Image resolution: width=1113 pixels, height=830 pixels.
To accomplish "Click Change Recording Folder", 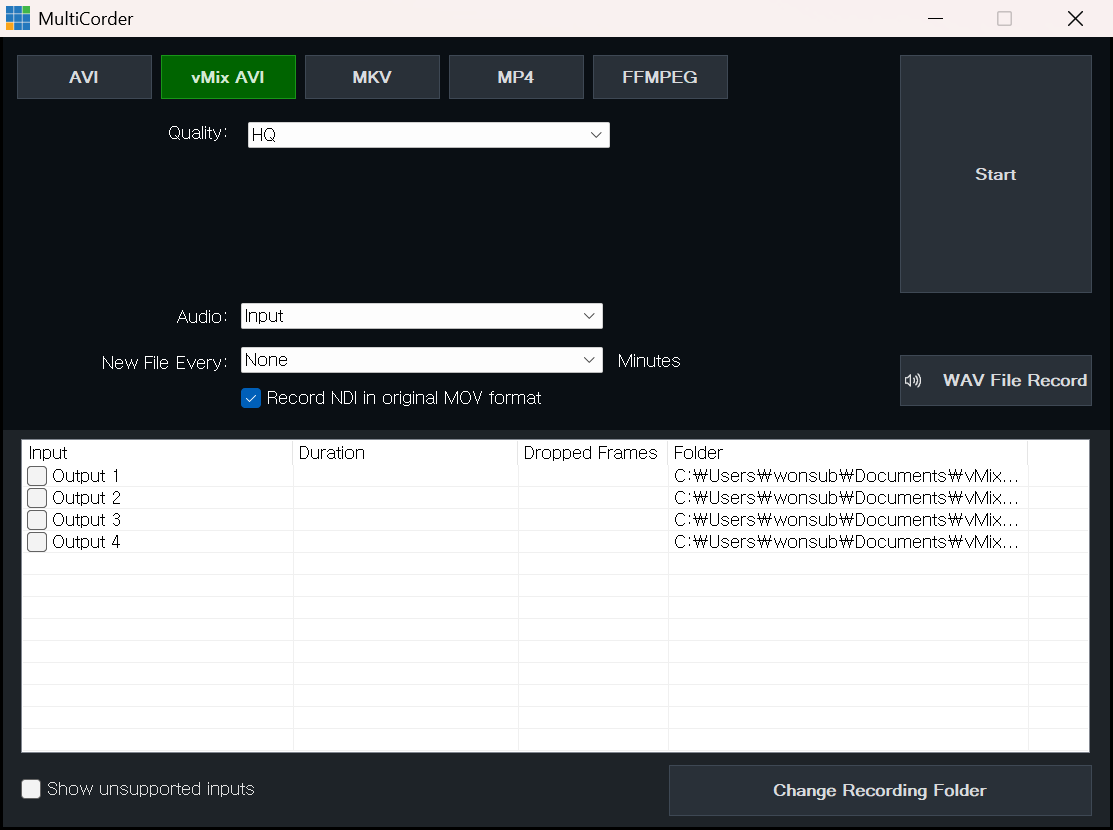I will (x=880, y=790).
